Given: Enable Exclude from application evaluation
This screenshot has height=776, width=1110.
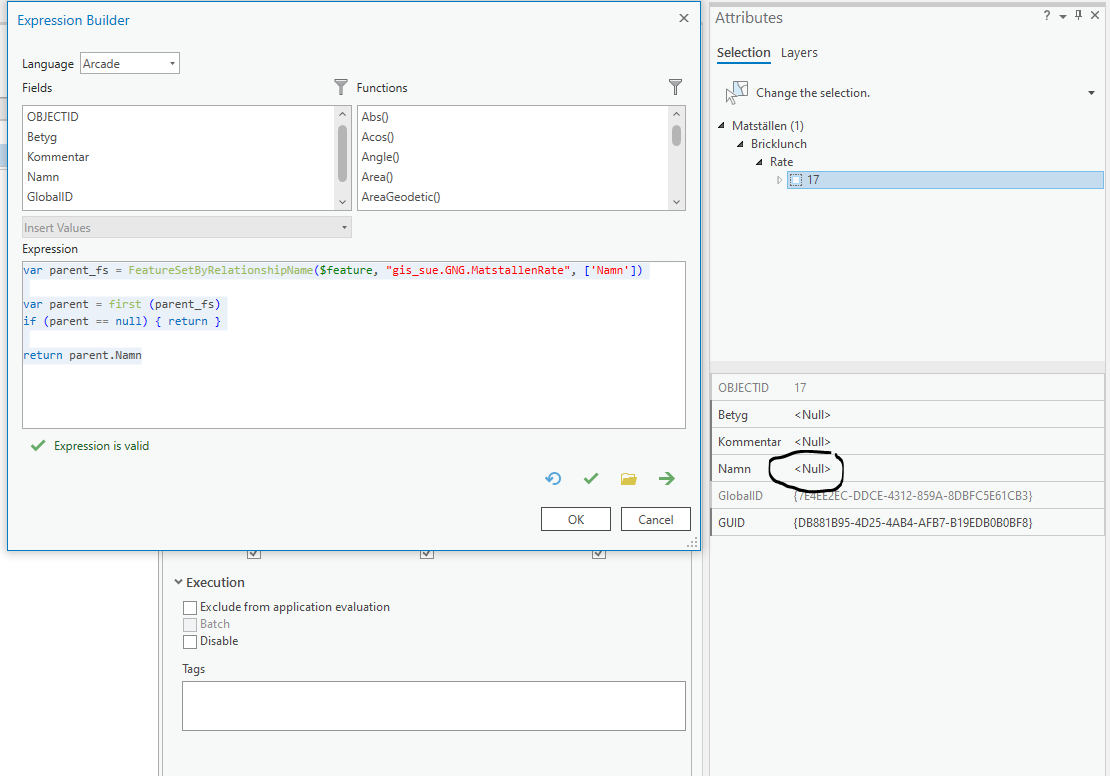Looking at the screenshot, I should coord(190,607).
